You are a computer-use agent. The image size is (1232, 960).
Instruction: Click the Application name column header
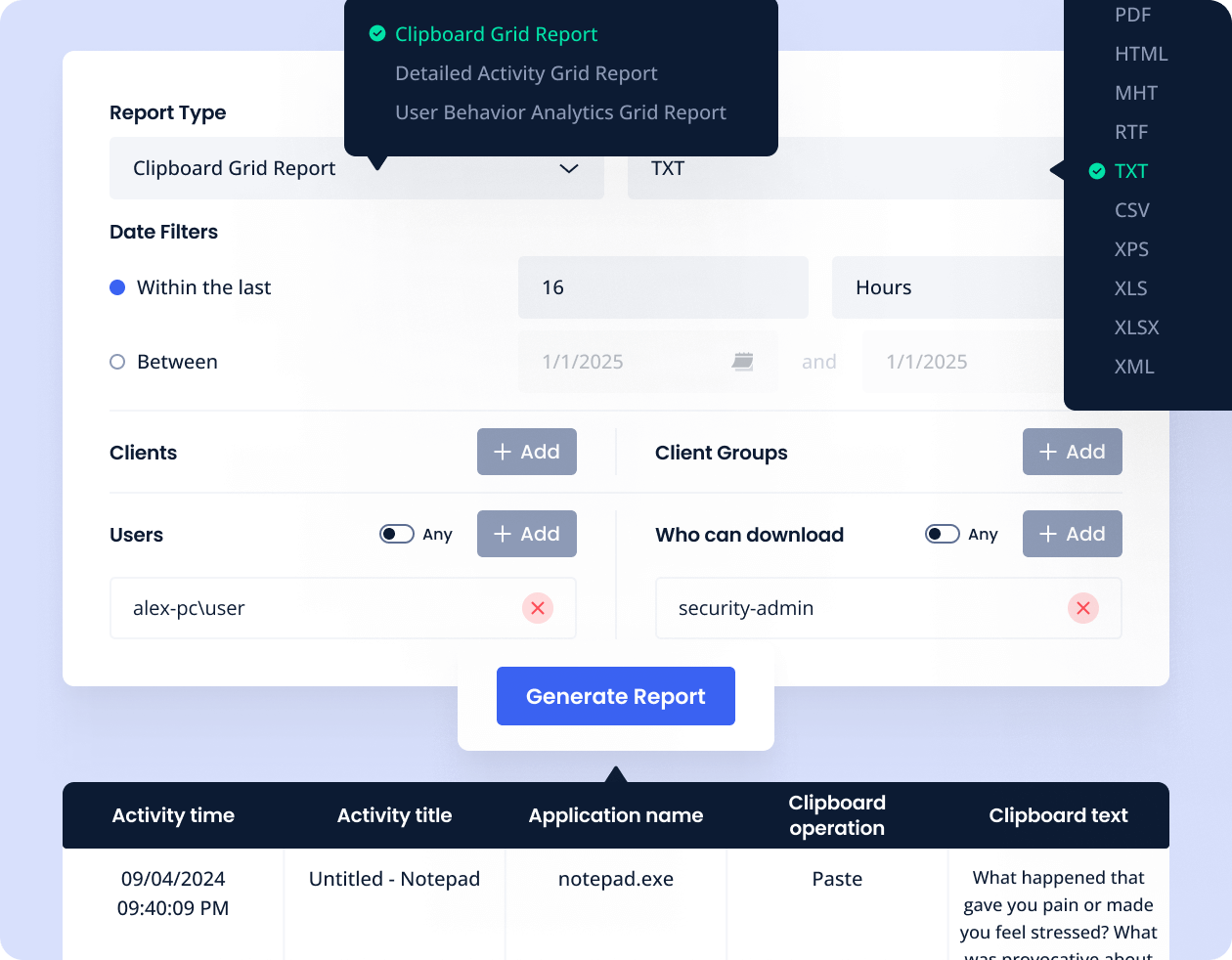pyautogui.click(x=616, y=815)
